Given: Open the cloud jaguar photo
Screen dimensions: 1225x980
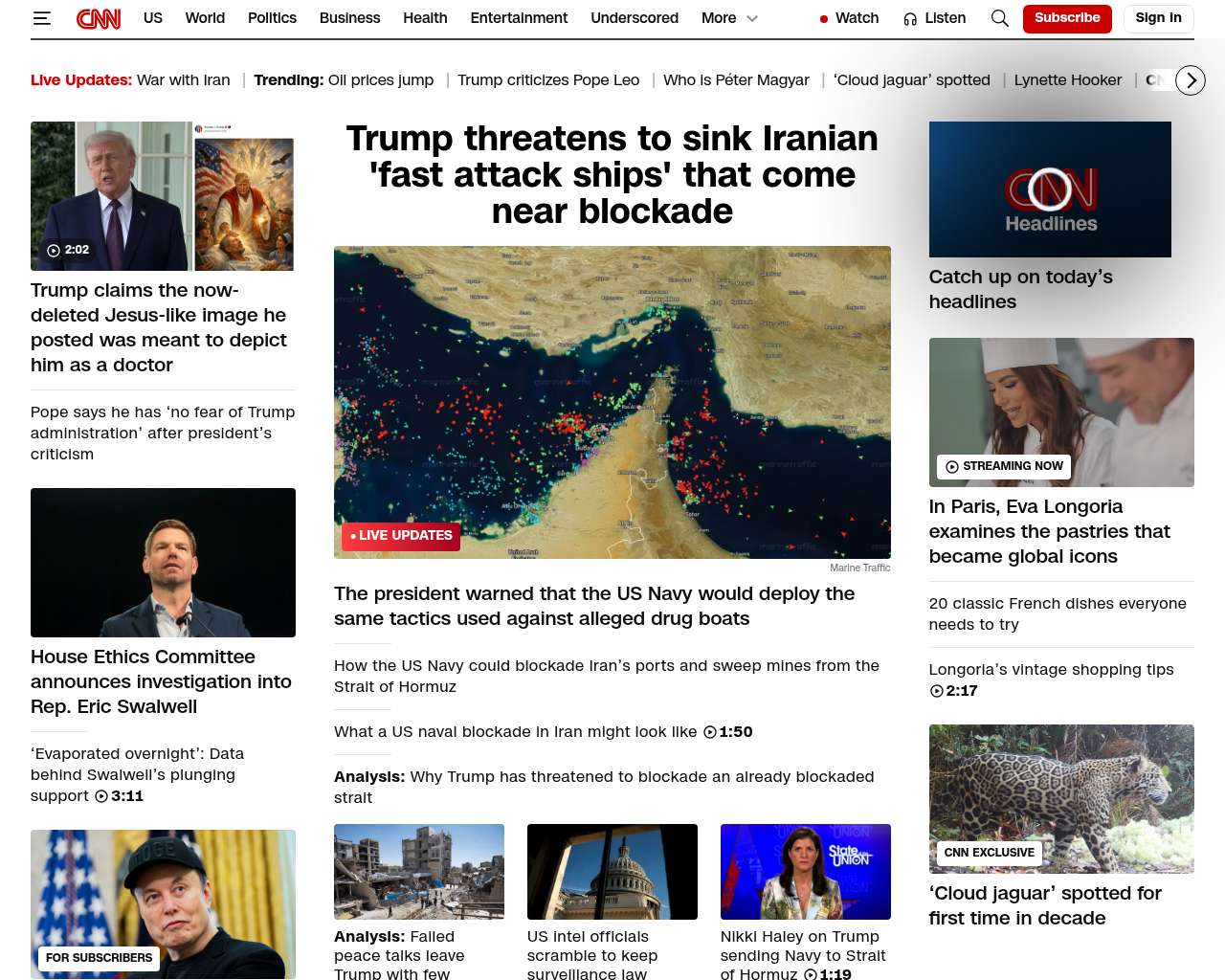Looking at the screenshot, I should tap(1061, 799).
